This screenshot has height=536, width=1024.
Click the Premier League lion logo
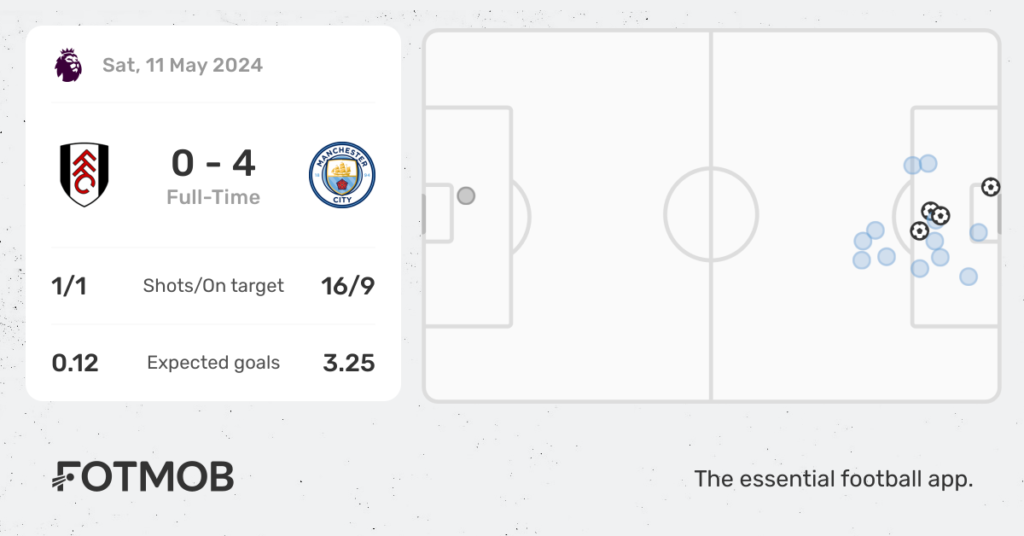[68, 65]
